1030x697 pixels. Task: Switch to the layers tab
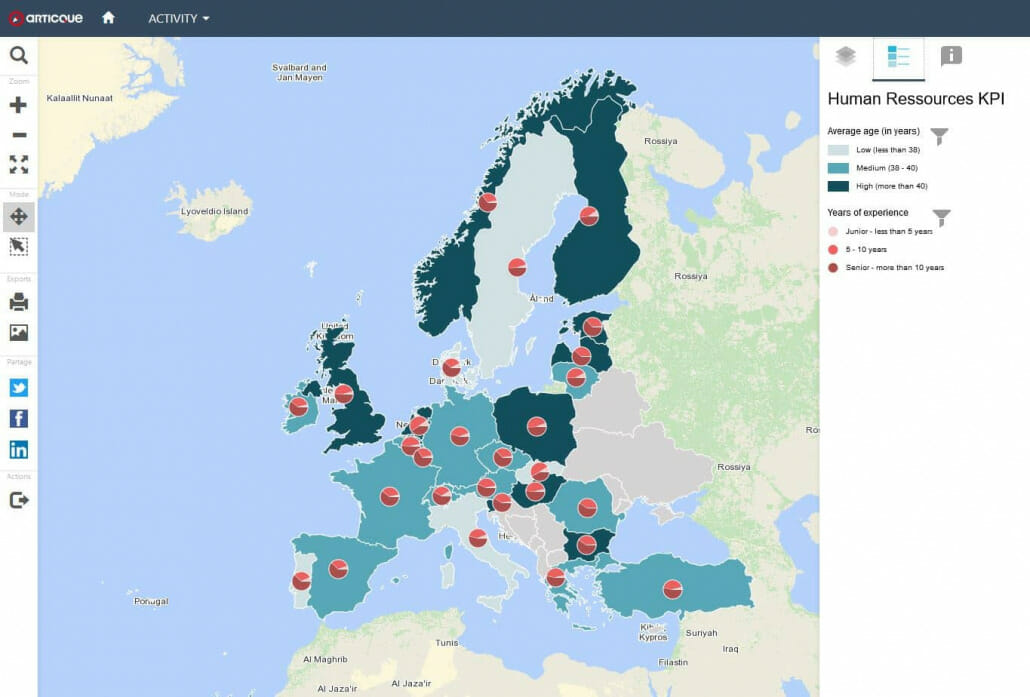pos(846,57)
